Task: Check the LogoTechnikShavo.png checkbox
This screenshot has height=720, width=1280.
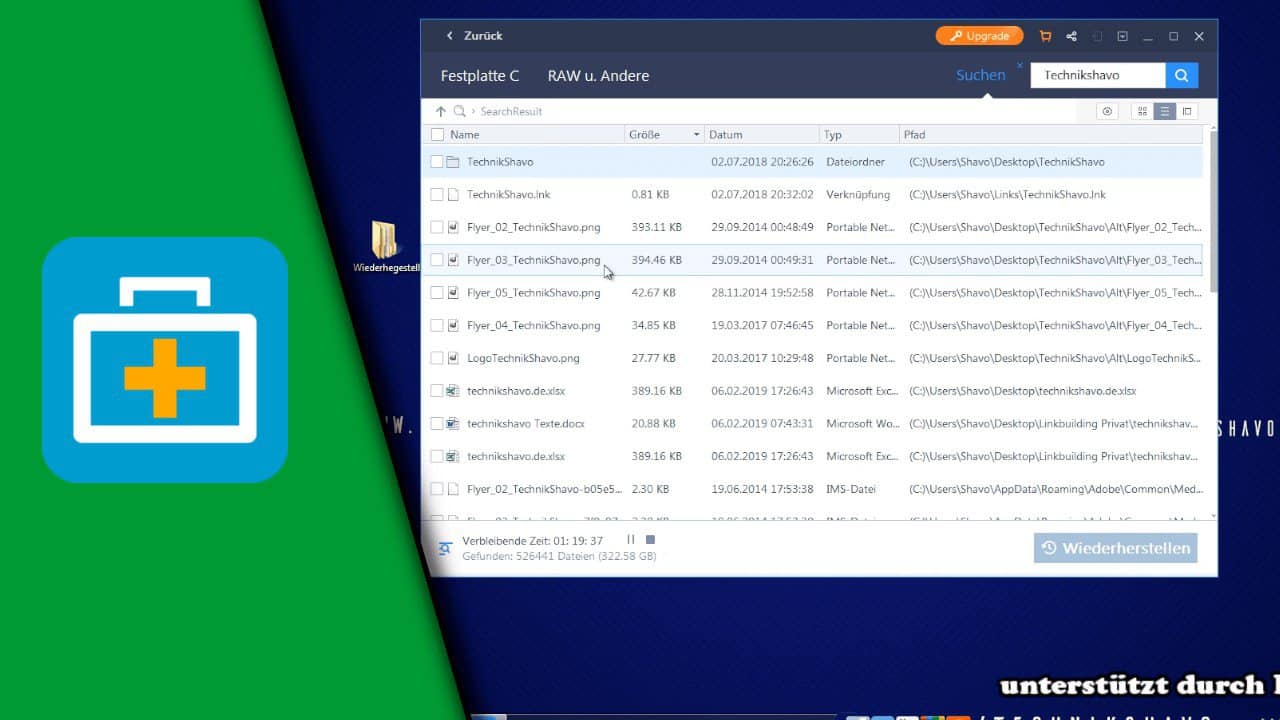Action: coord(437,358)
